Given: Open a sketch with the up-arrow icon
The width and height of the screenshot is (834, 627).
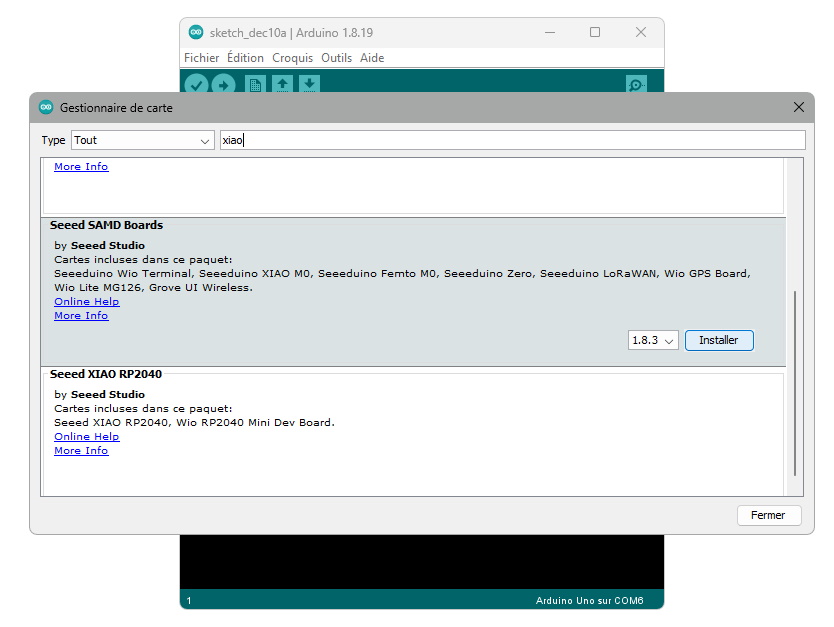Looking at the screenshot, I should click(283, 84).
